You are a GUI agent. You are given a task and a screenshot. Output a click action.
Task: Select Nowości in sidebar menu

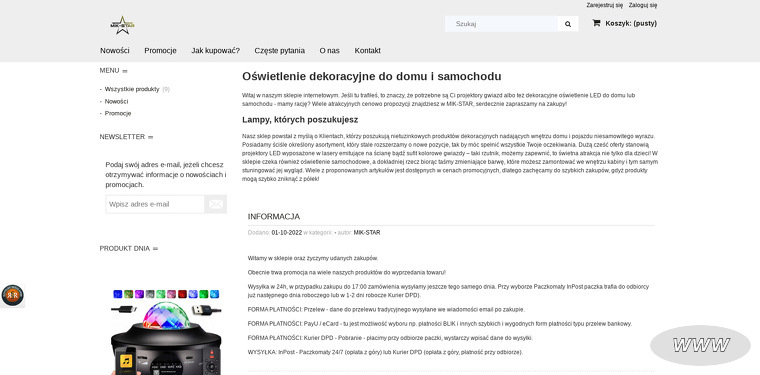[x=116, y=101]
